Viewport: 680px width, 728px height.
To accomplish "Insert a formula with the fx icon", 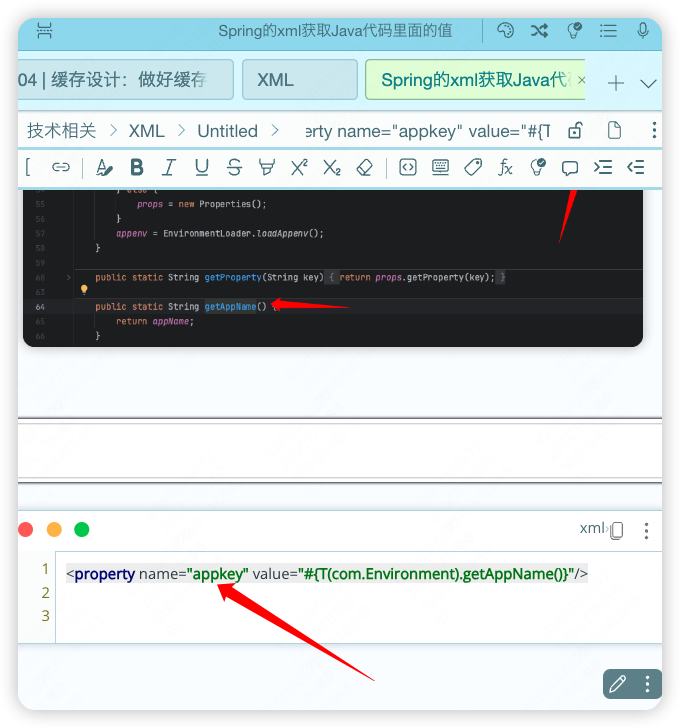I will coord(505,167).
